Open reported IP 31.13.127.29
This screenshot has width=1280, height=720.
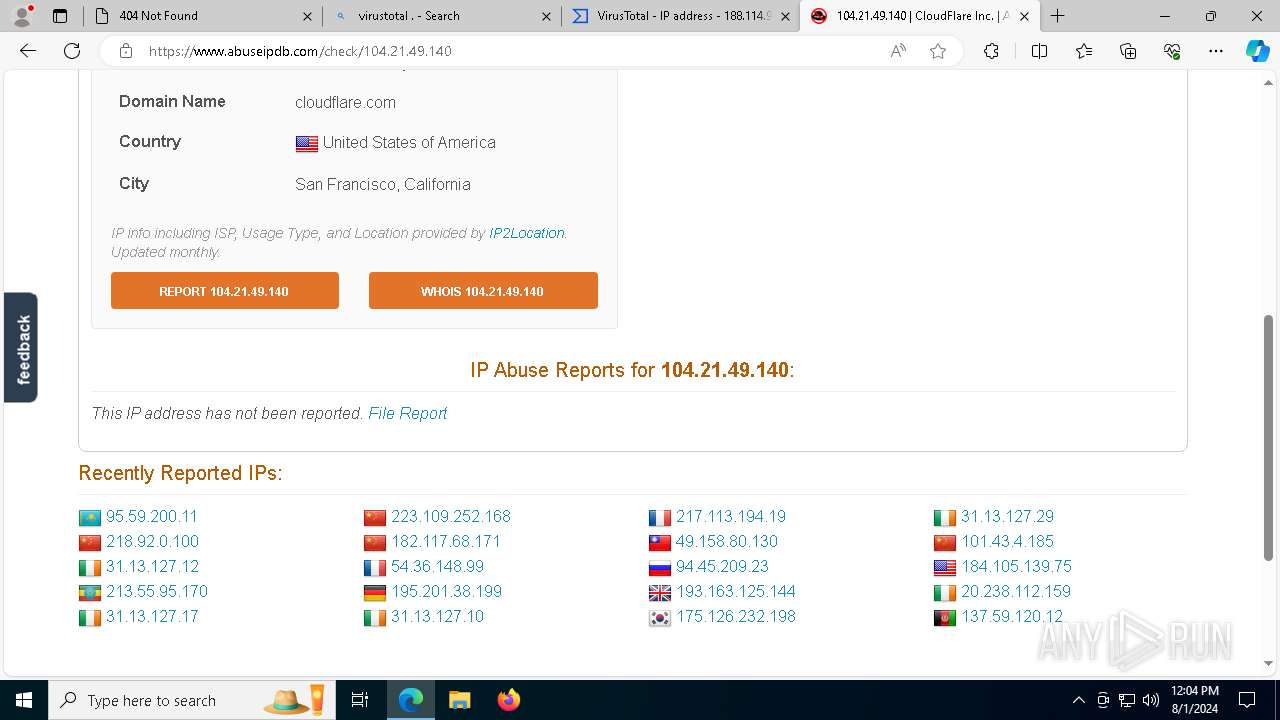1007,517
